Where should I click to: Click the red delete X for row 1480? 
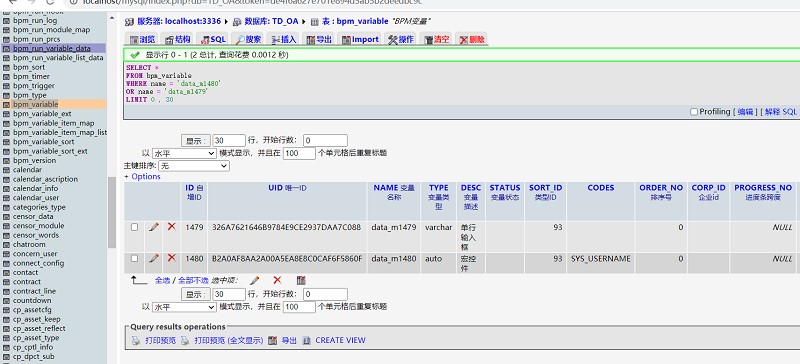[x=171, y=258]
